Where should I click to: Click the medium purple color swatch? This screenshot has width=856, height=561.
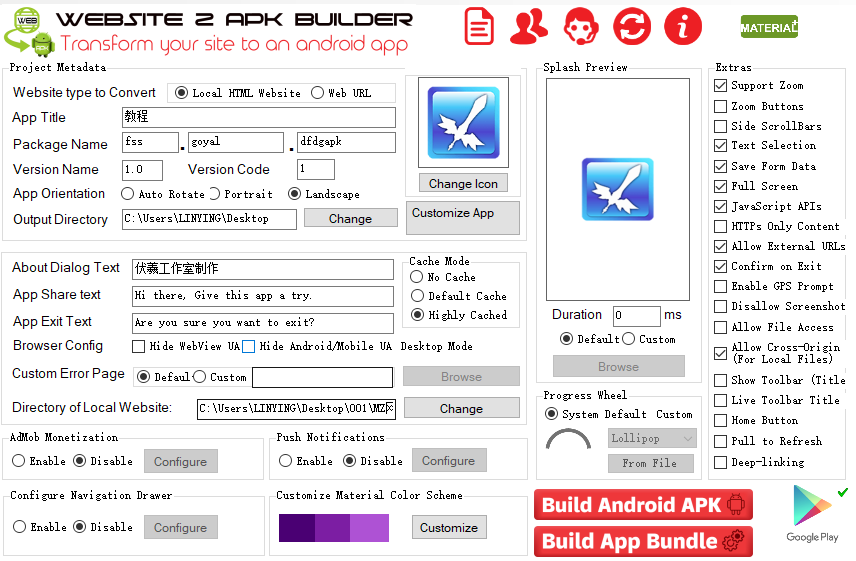332,527
